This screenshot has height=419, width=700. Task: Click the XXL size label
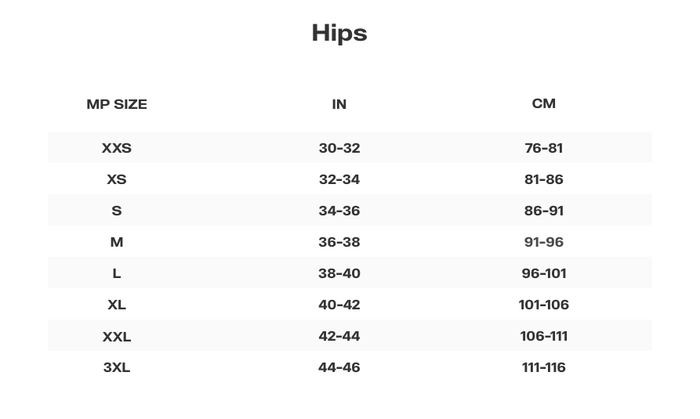point(116,336)
